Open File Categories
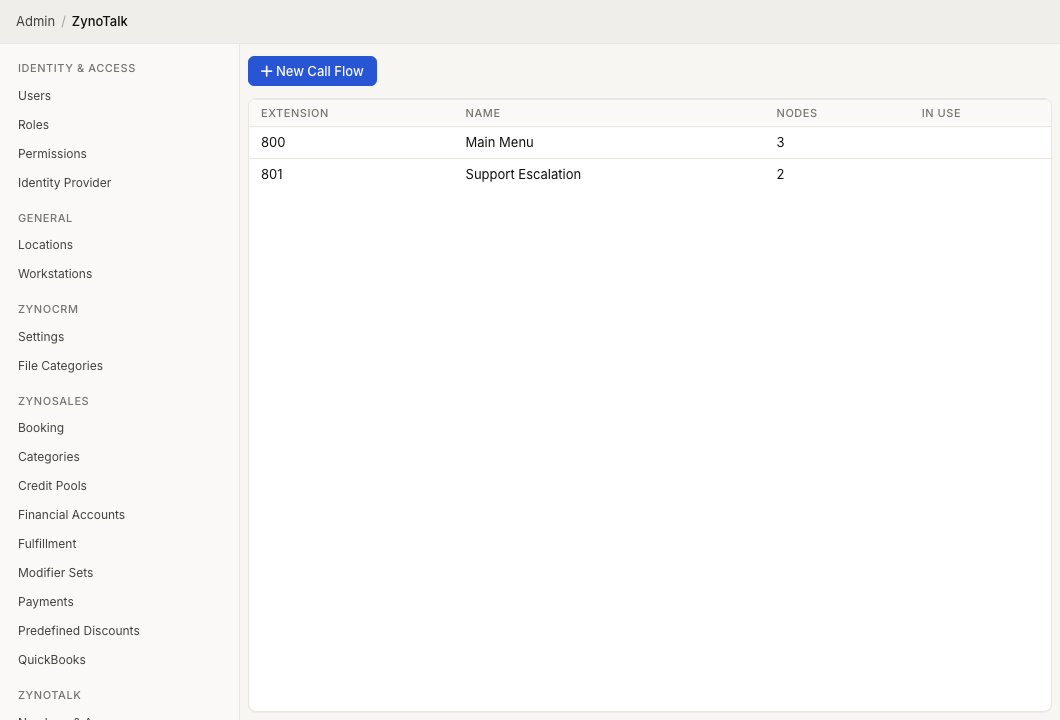Screen dimensions: 1060x720 point(60,366)
